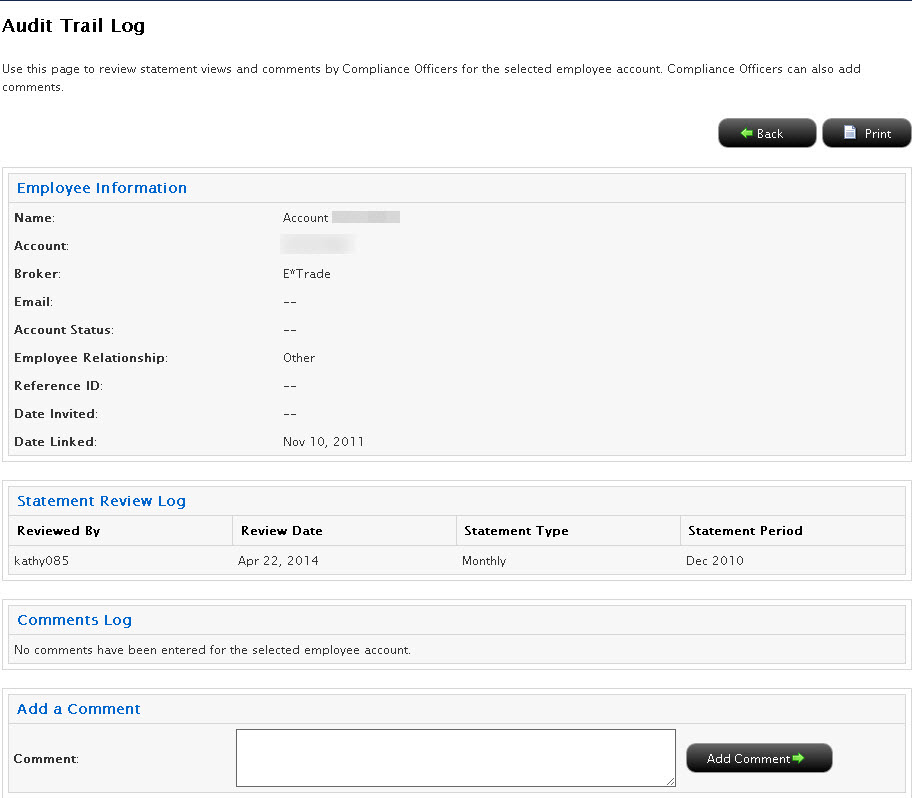912x798 pixels.
Task: Click the comment box resize handle
Action: (x=670, y=781)
